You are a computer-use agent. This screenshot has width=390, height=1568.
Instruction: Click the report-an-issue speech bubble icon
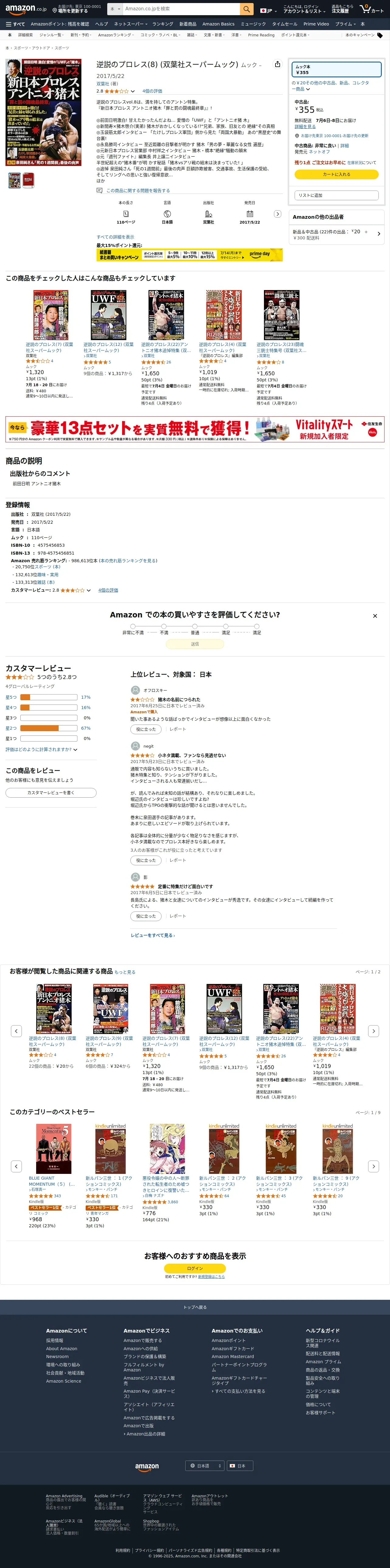click(x=99, y=191)
